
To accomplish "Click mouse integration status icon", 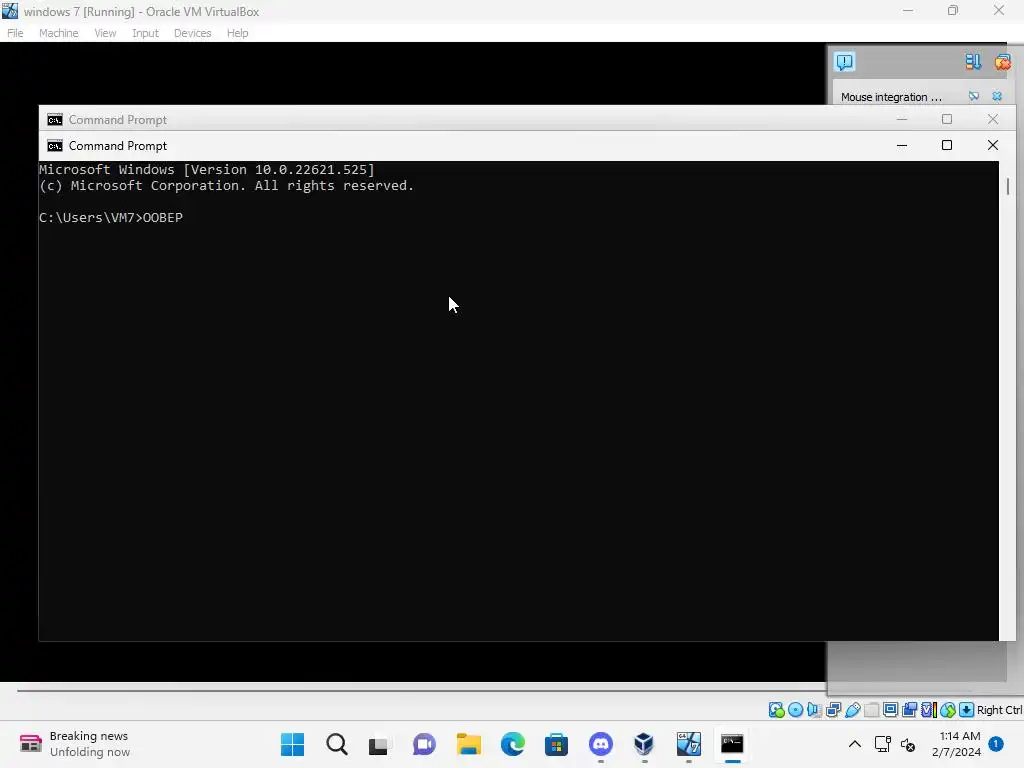I will [x=948, y=710].
